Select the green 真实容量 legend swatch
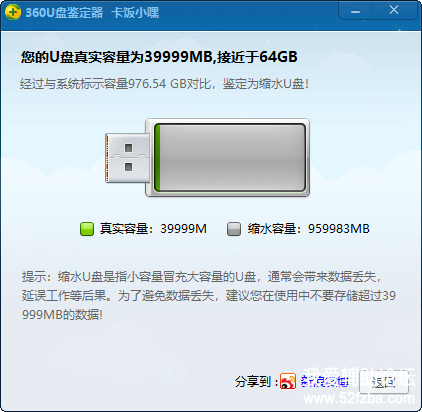 tap(87, 229)
